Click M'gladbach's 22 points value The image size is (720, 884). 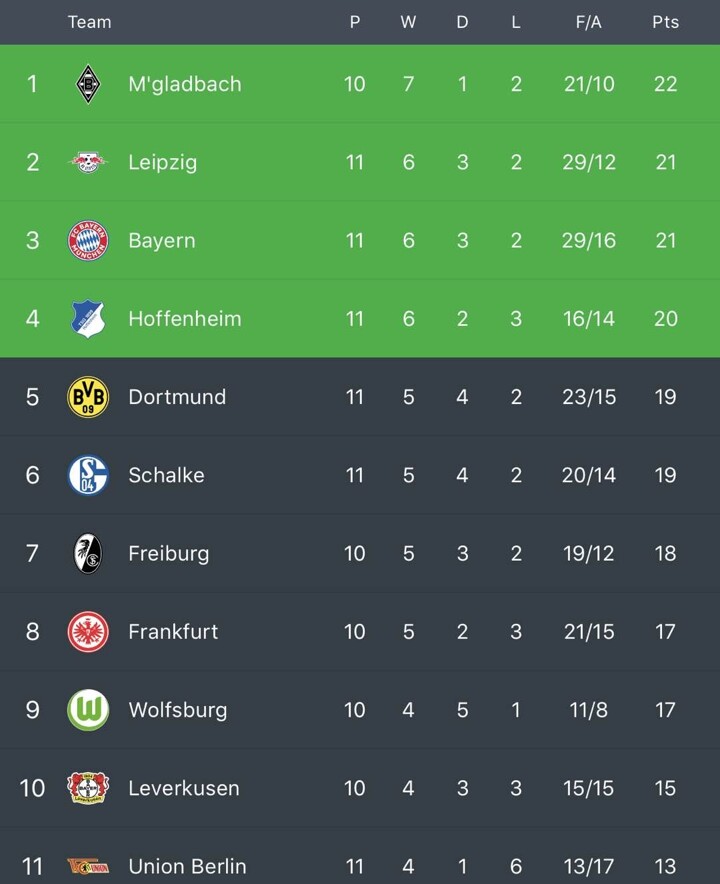[665, 84]
